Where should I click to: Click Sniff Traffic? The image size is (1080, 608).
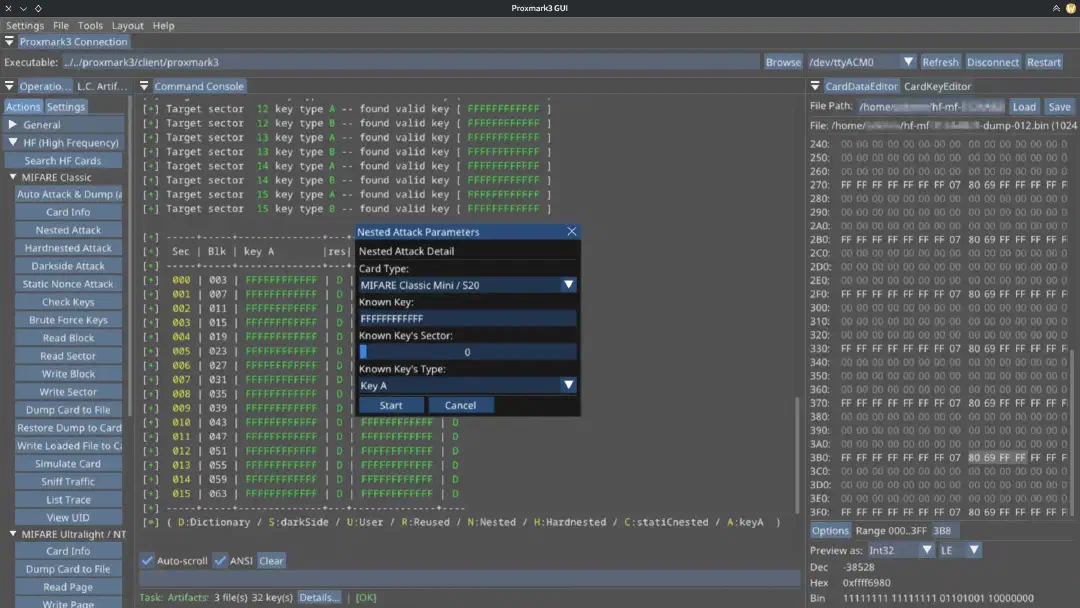click(x=68, y=481)
